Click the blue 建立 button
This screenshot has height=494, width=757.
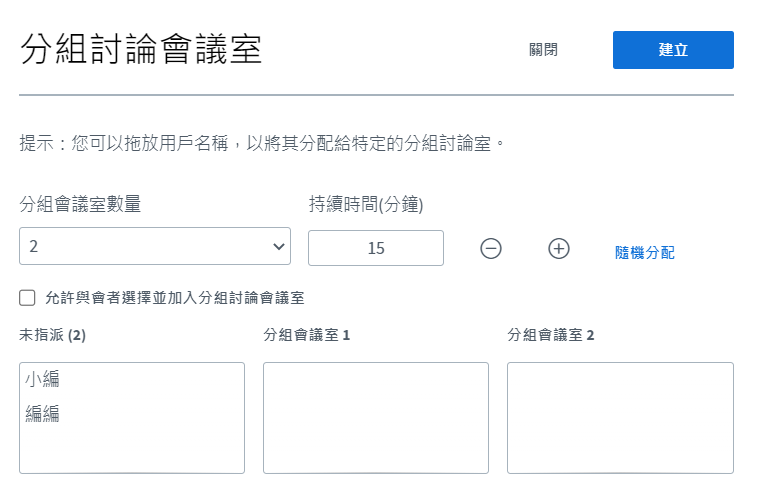(673, 50)
